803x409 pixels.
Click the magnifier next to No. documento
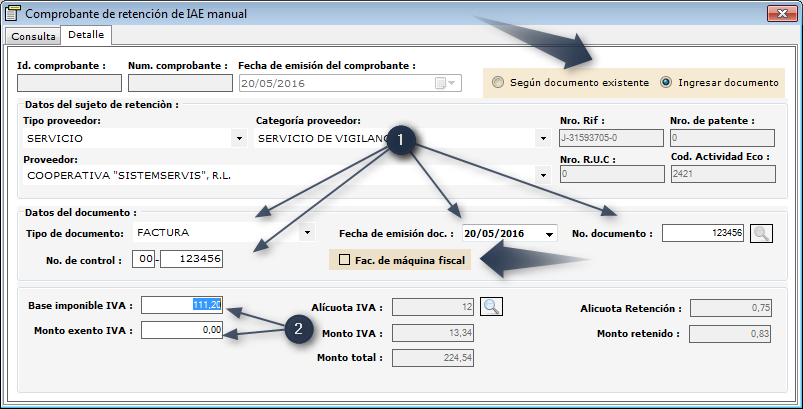[x=762, y=233]
